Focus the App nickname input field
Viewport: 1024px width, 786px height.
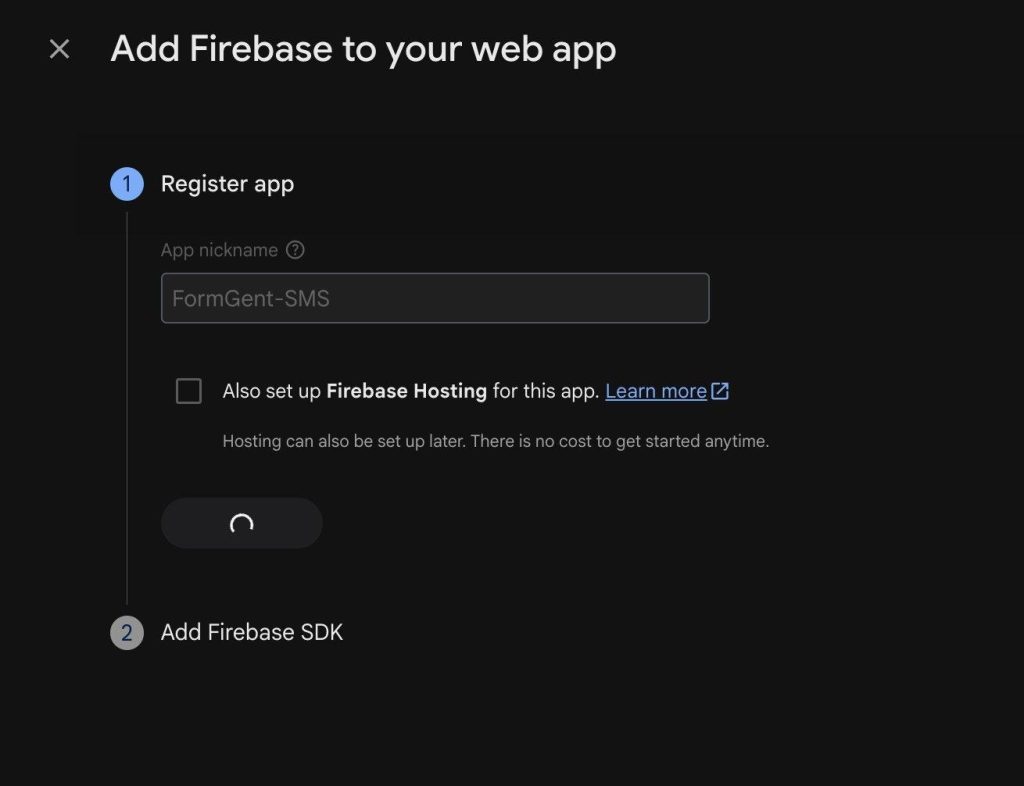[435, 298]
